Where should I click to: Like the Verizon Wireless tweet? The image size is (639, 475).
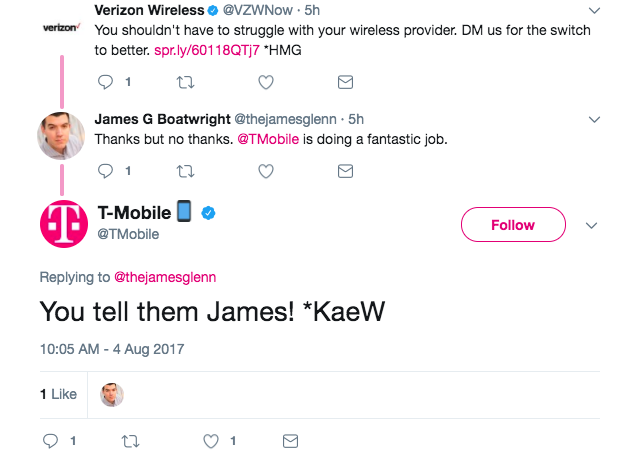(x=266, y=83)
